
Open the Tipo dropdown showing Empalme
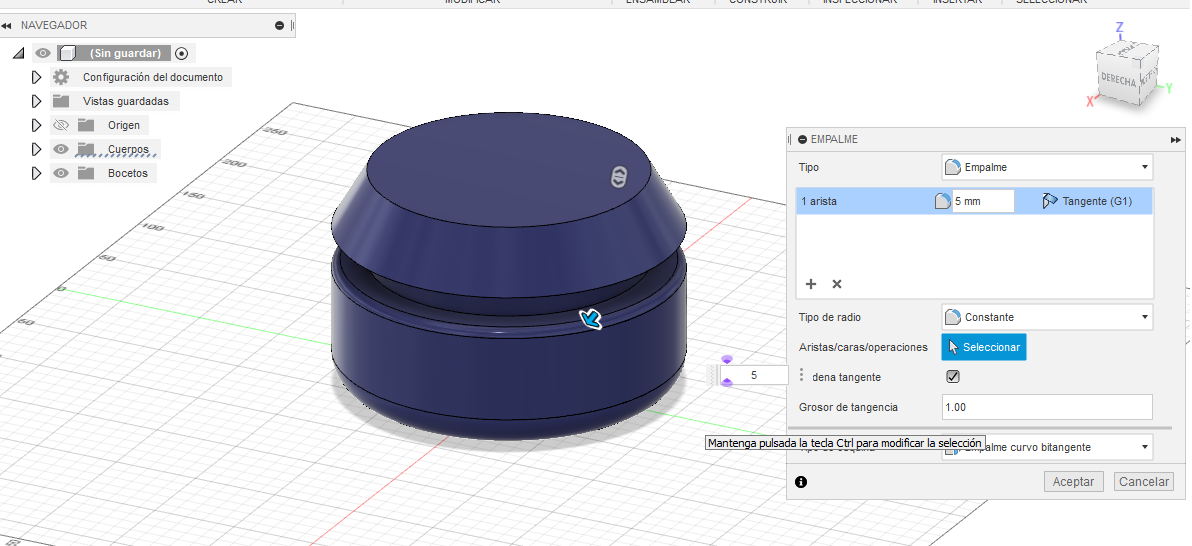1047,167
